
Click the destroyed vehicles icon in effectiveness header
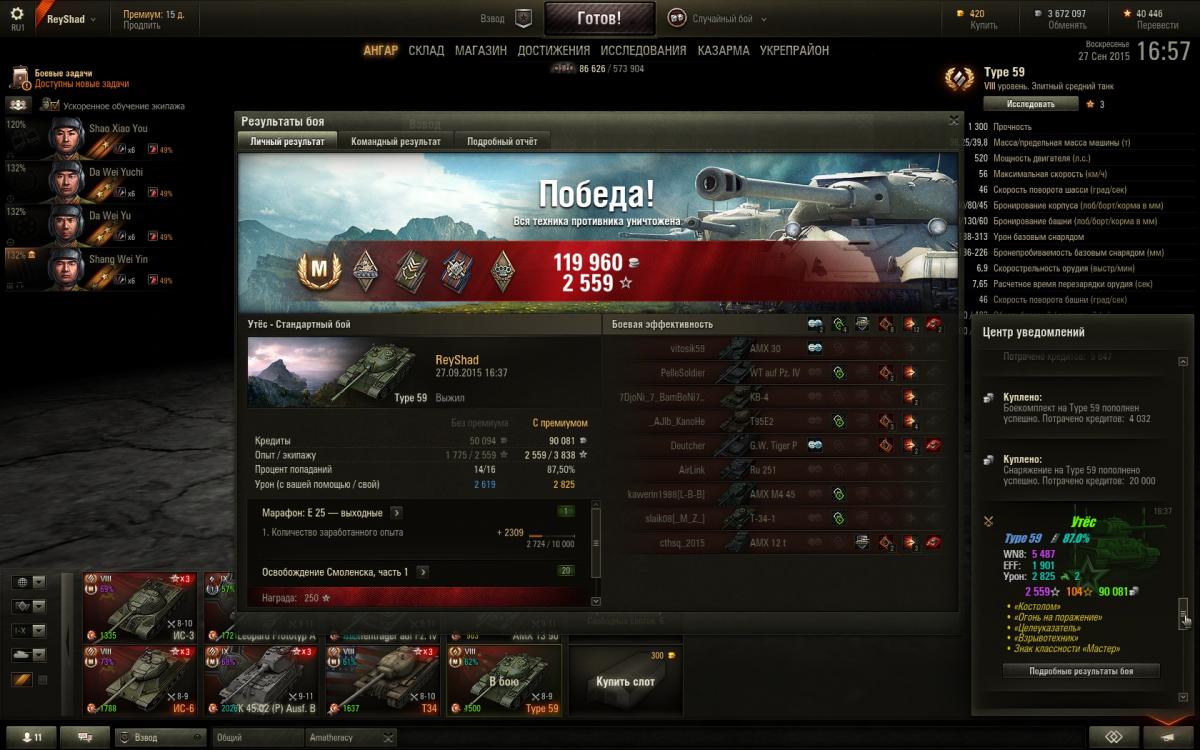933,324
